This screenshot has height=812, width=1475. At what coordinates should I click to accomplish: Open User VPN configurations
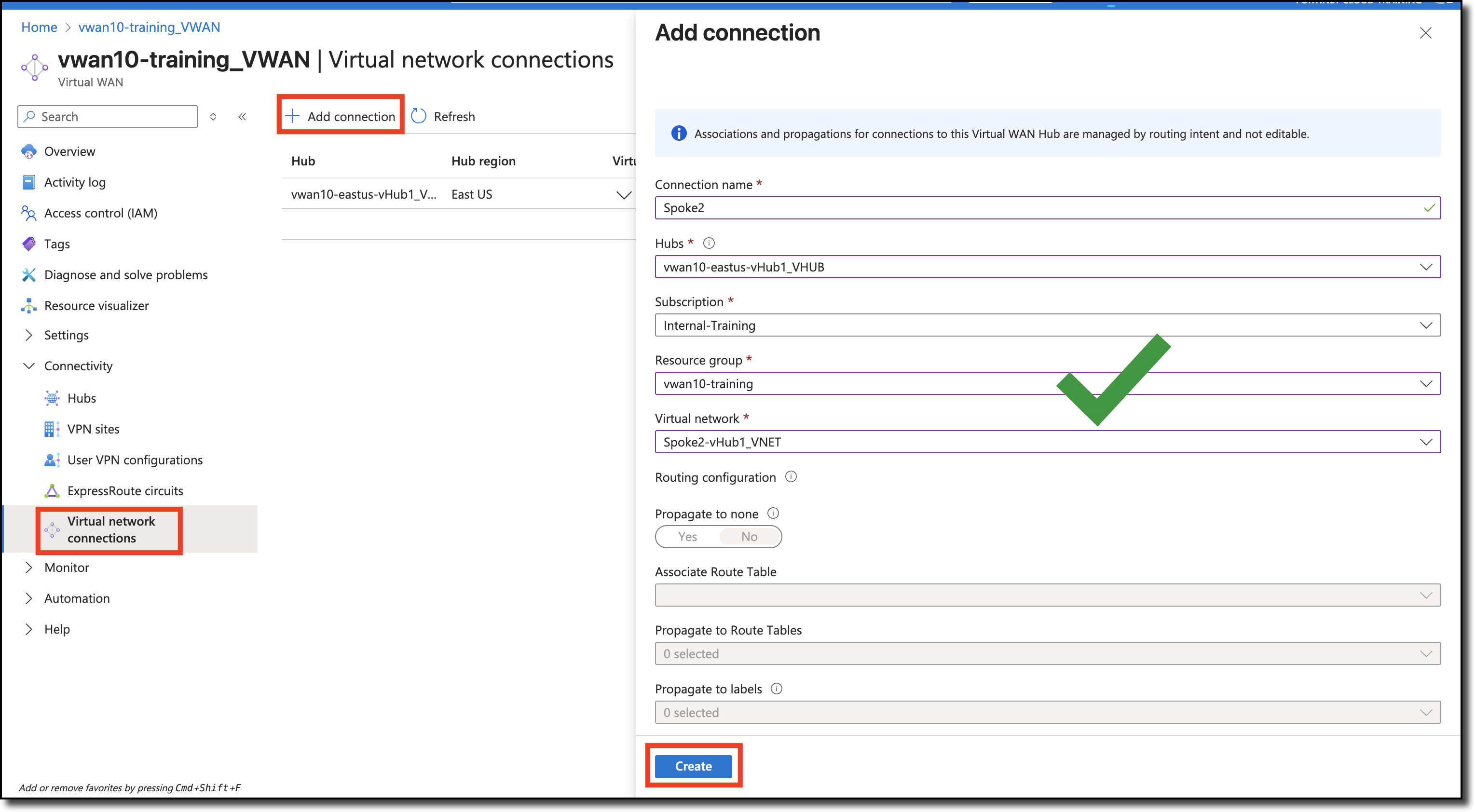click(x=135, y=460)
